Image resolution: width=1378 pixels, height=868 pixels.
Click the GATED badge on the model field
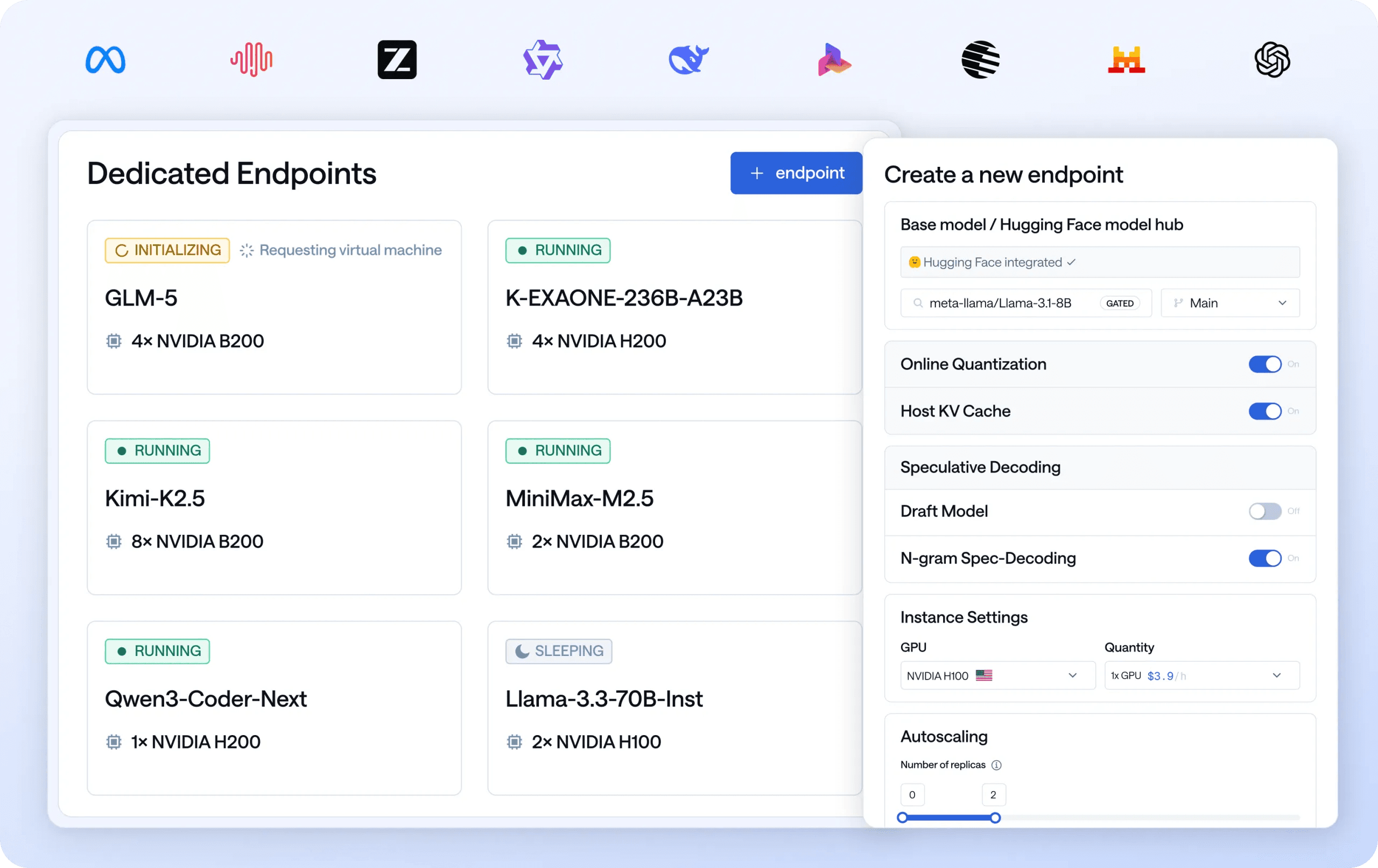(x=1119, y=304)
